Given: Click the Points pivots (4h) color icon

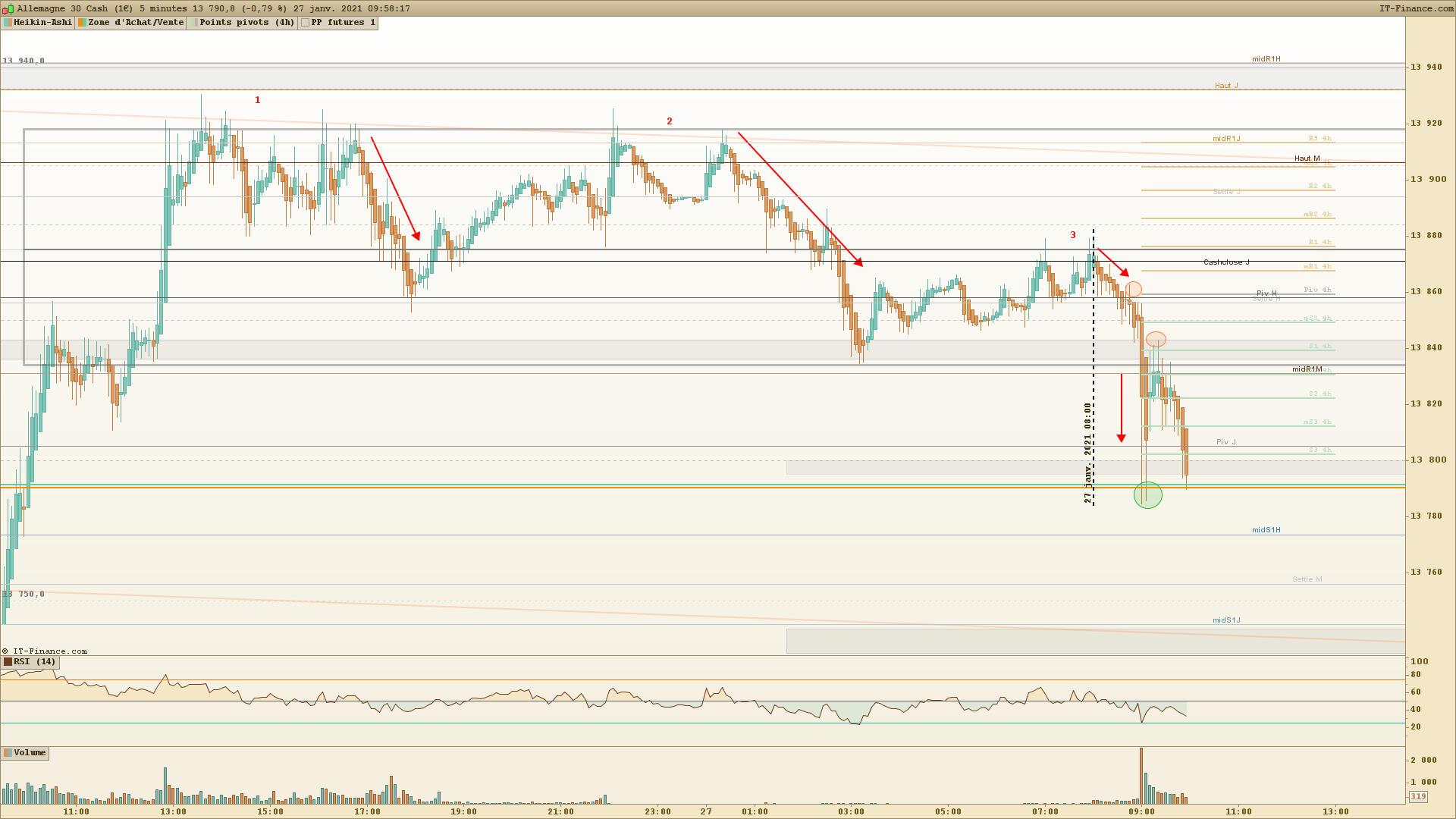Looking at the screenshot, I should 194,23.
